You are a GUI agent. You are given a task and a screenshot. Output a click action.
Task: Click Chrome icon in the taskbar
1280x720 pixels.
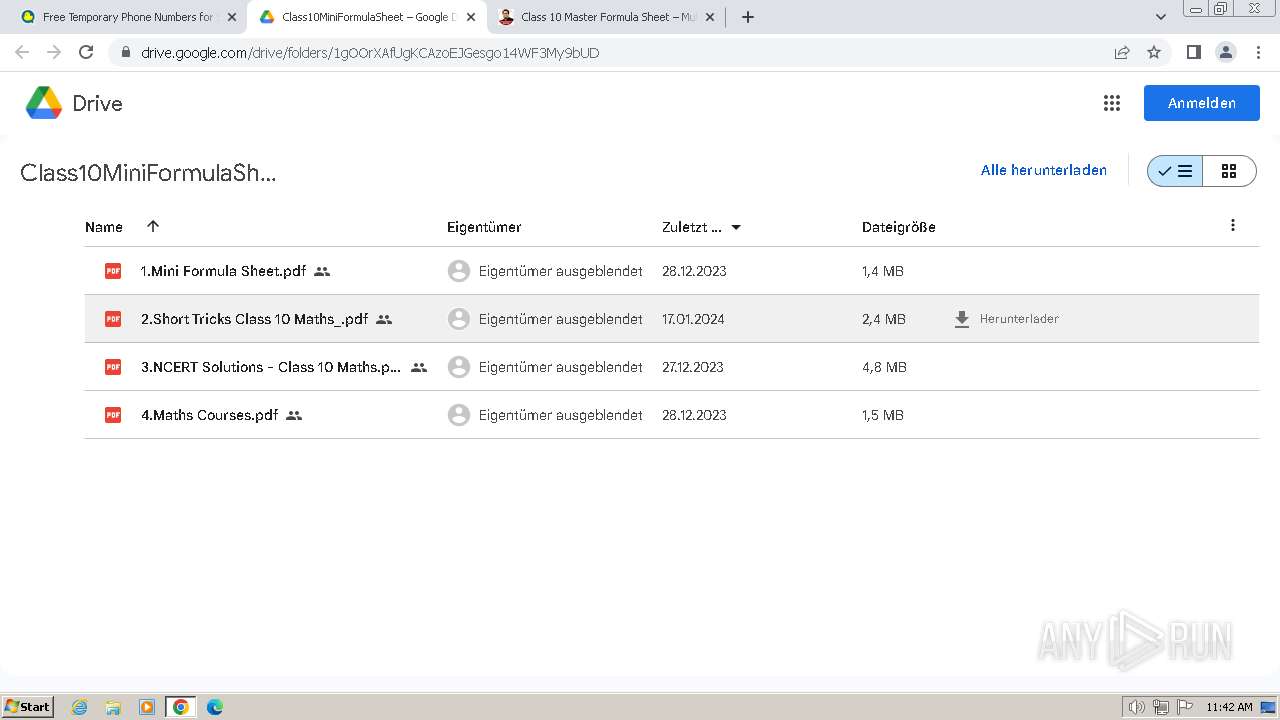181,707
